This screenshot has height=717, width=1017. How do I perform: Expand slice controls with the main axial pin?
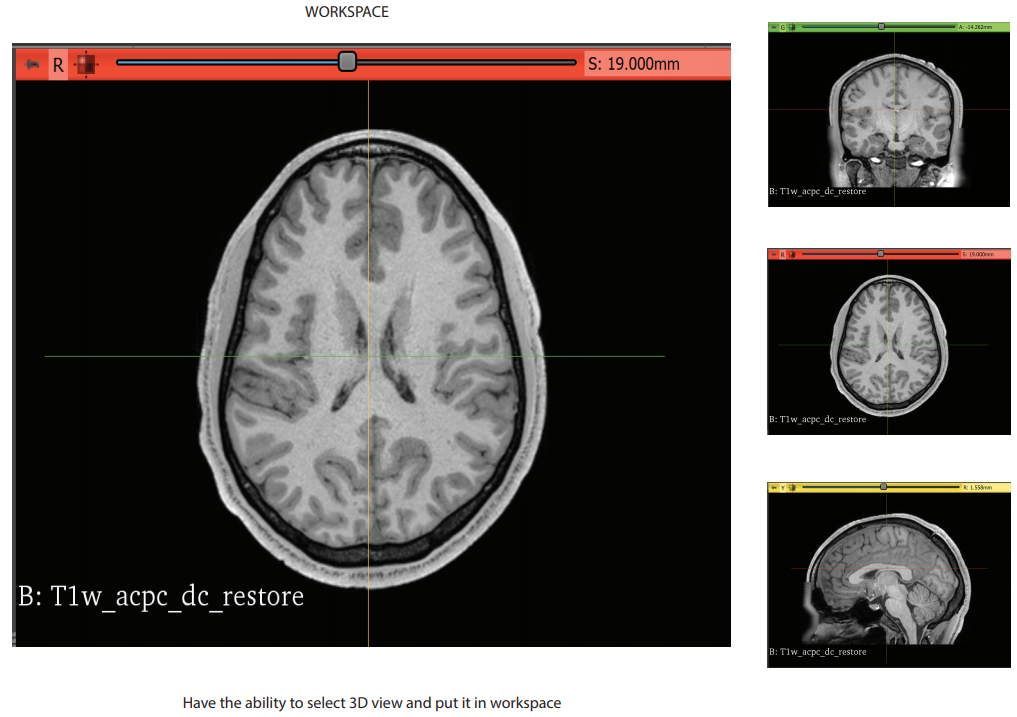32,63
